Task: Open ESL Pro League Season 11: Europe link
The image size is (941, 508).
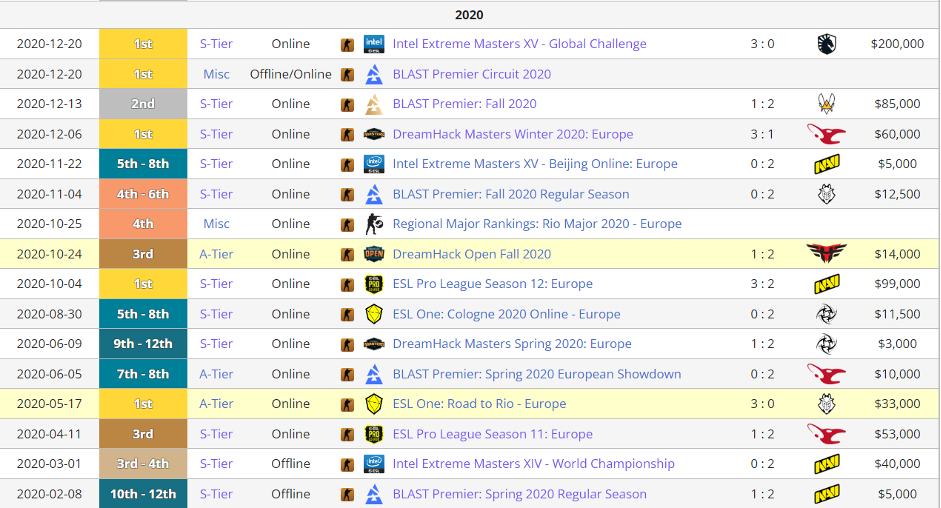Action: [492, 434]
